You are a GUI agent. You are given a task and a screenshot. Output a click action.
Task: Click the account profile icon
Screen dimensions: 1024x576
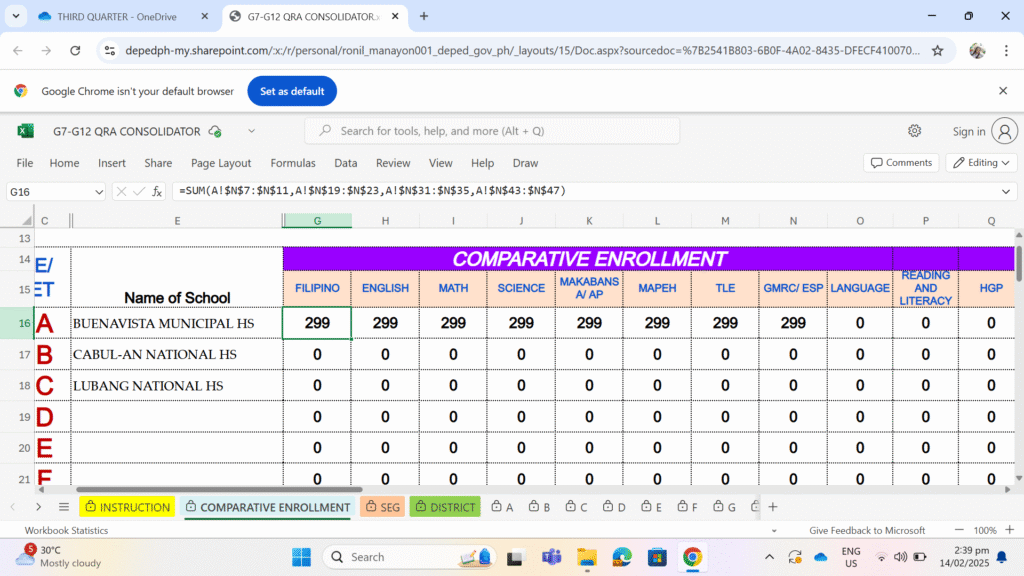click(1002, 131)
